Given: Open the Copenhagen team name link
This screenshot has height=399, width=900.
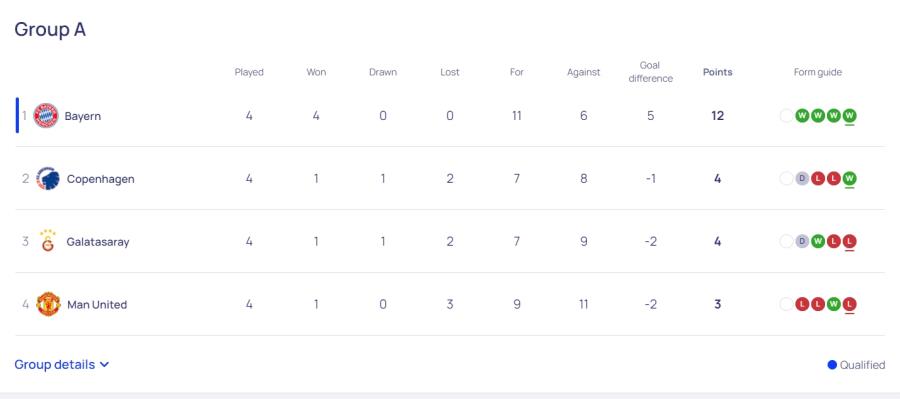Looking at the screenshot, I should [x=100, y=179].
